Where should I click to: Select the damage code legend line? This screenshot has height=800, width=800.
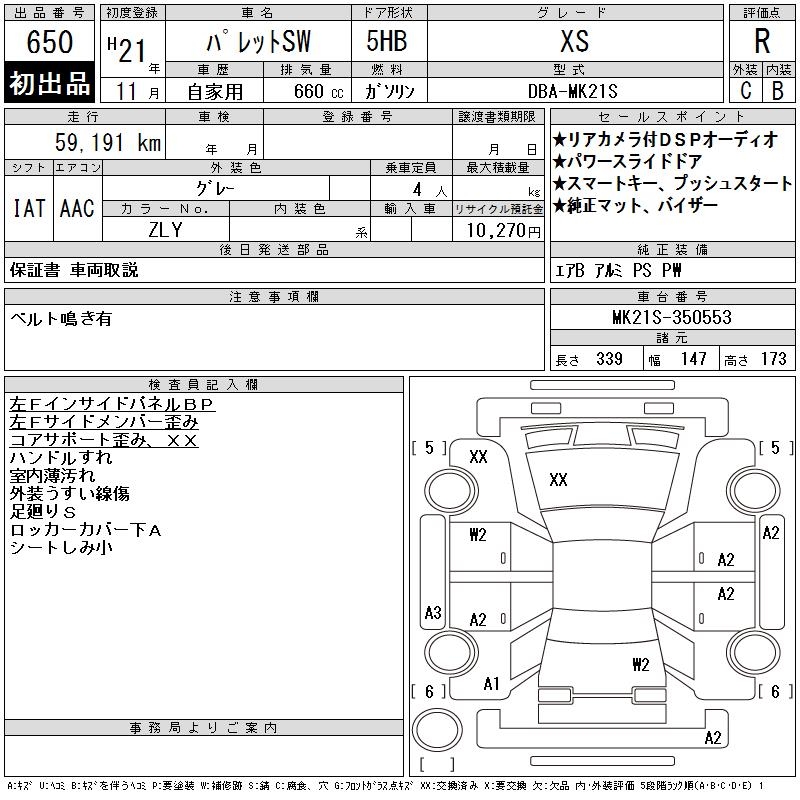point(386,785)
